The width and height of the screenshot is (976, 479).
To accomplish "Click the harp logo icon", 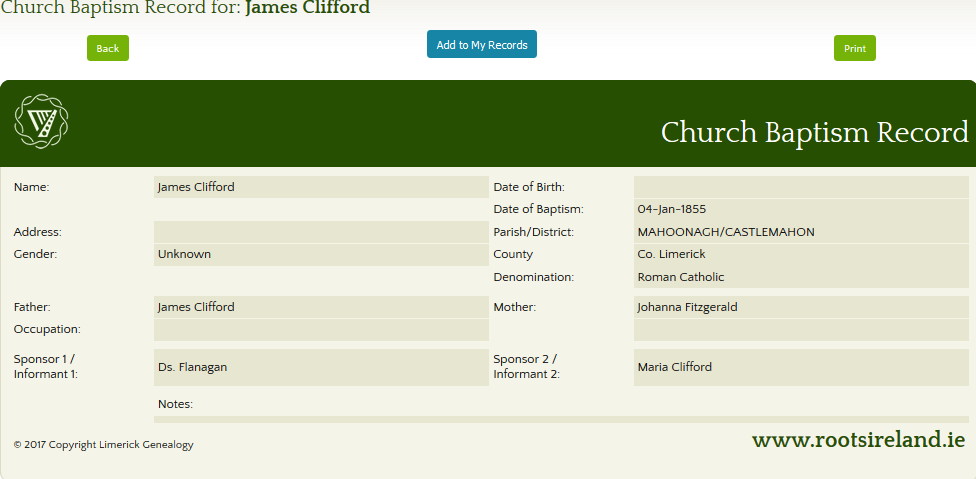I will [x=41, y=122].
